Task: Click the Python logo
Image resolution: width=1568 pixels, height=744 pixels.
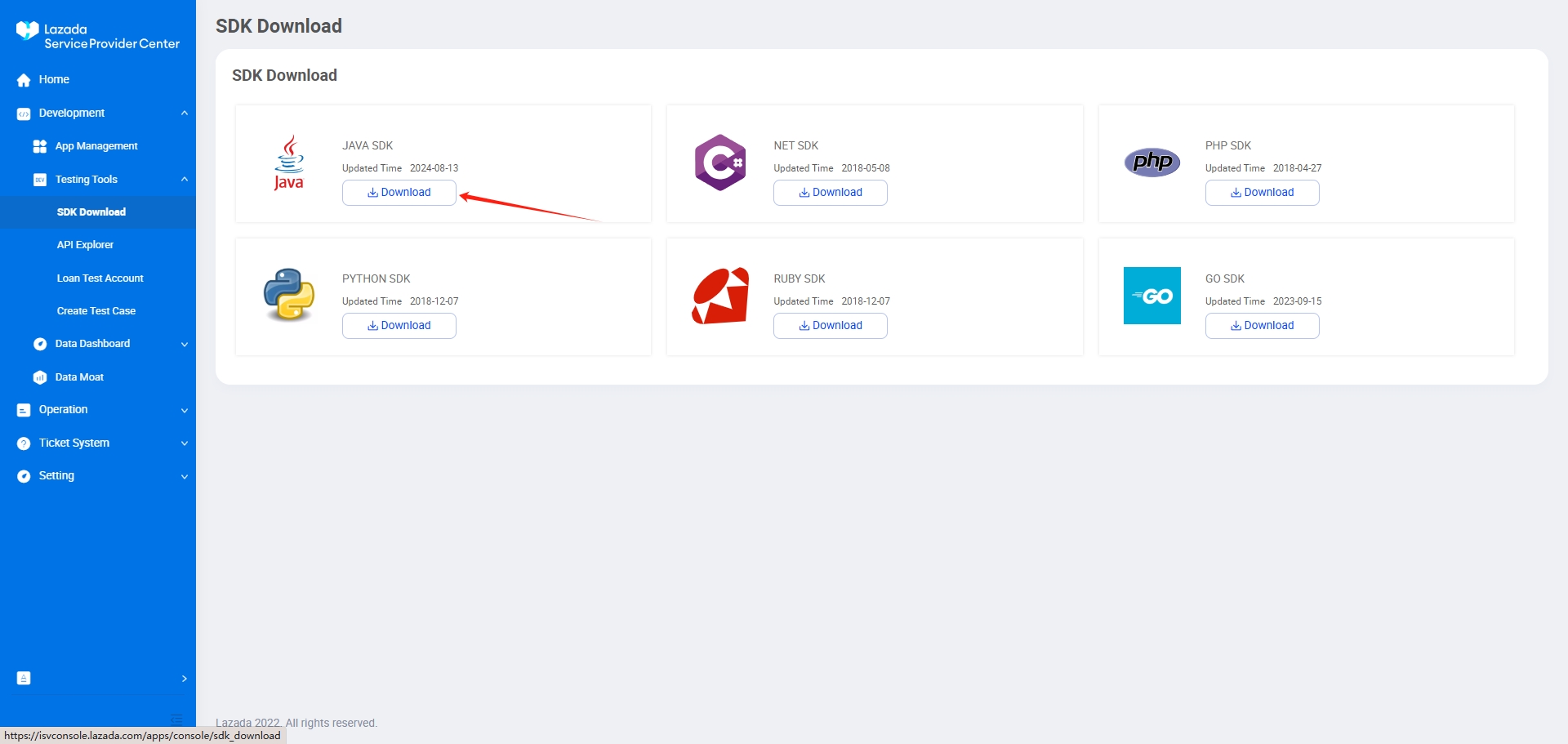Action: pyautogui.click(x=289, y=295)
